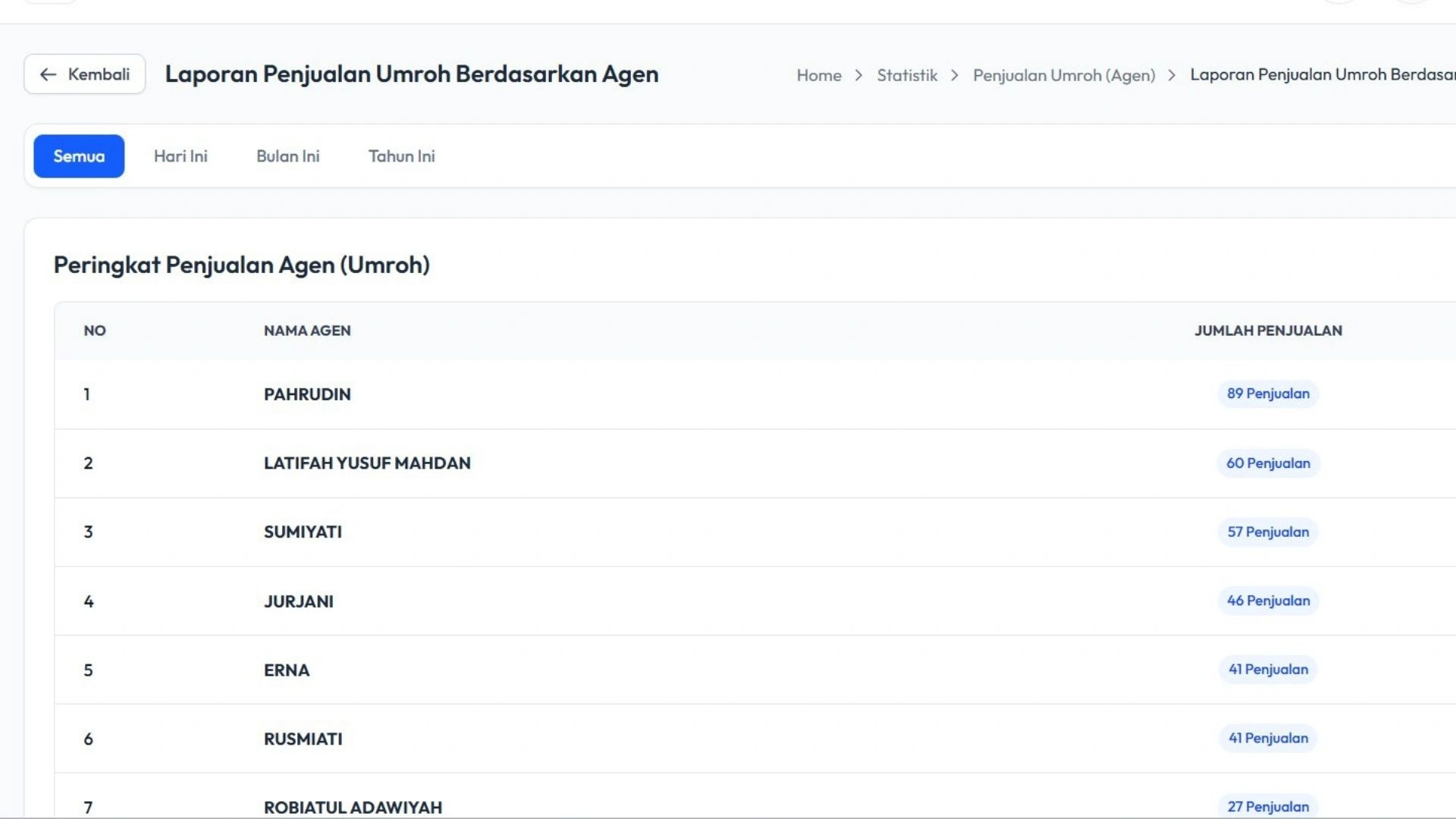Click the 57 Penjualan badge for SUMIYATI

pyautogui.click(x=1268, y=532)
